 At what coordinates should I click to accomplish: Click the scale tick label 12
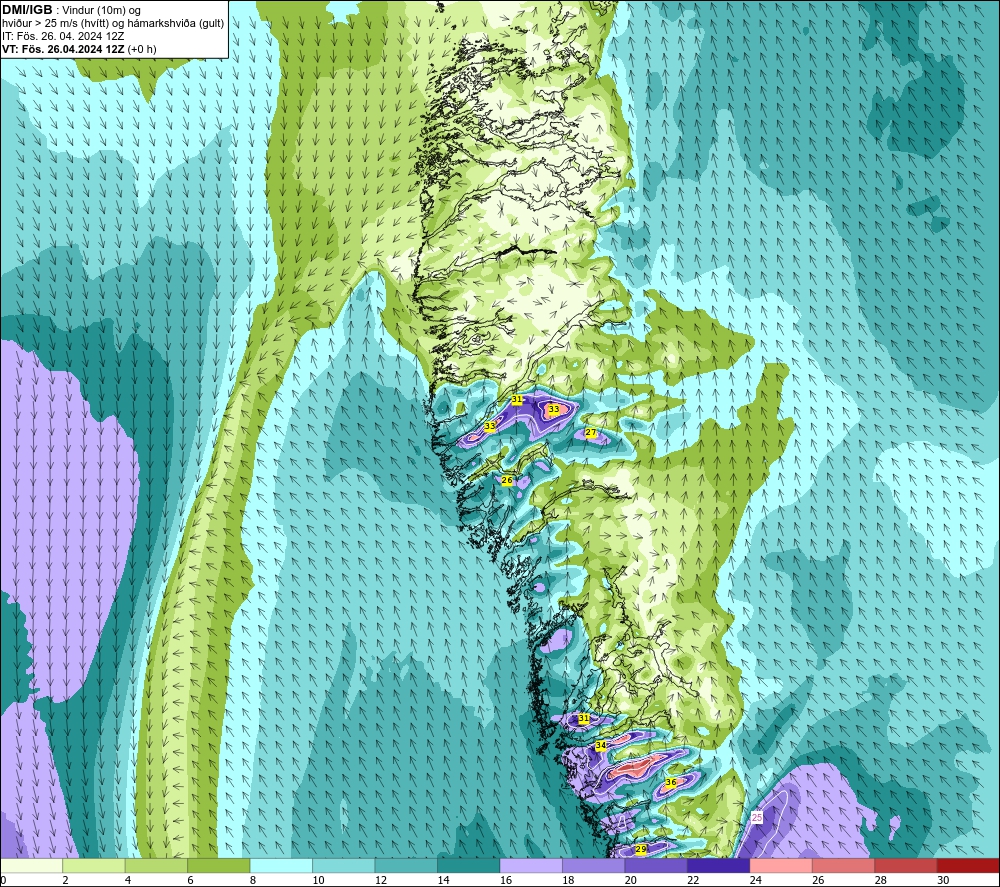381,880
